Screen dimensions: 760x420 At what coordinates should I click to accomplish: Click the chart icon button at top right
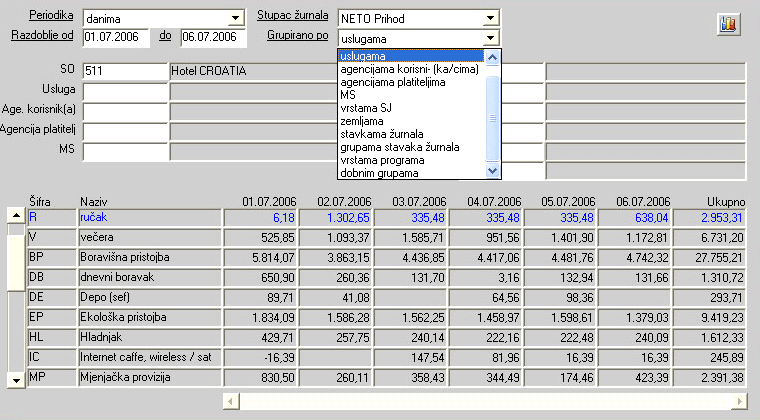(728, 24)
